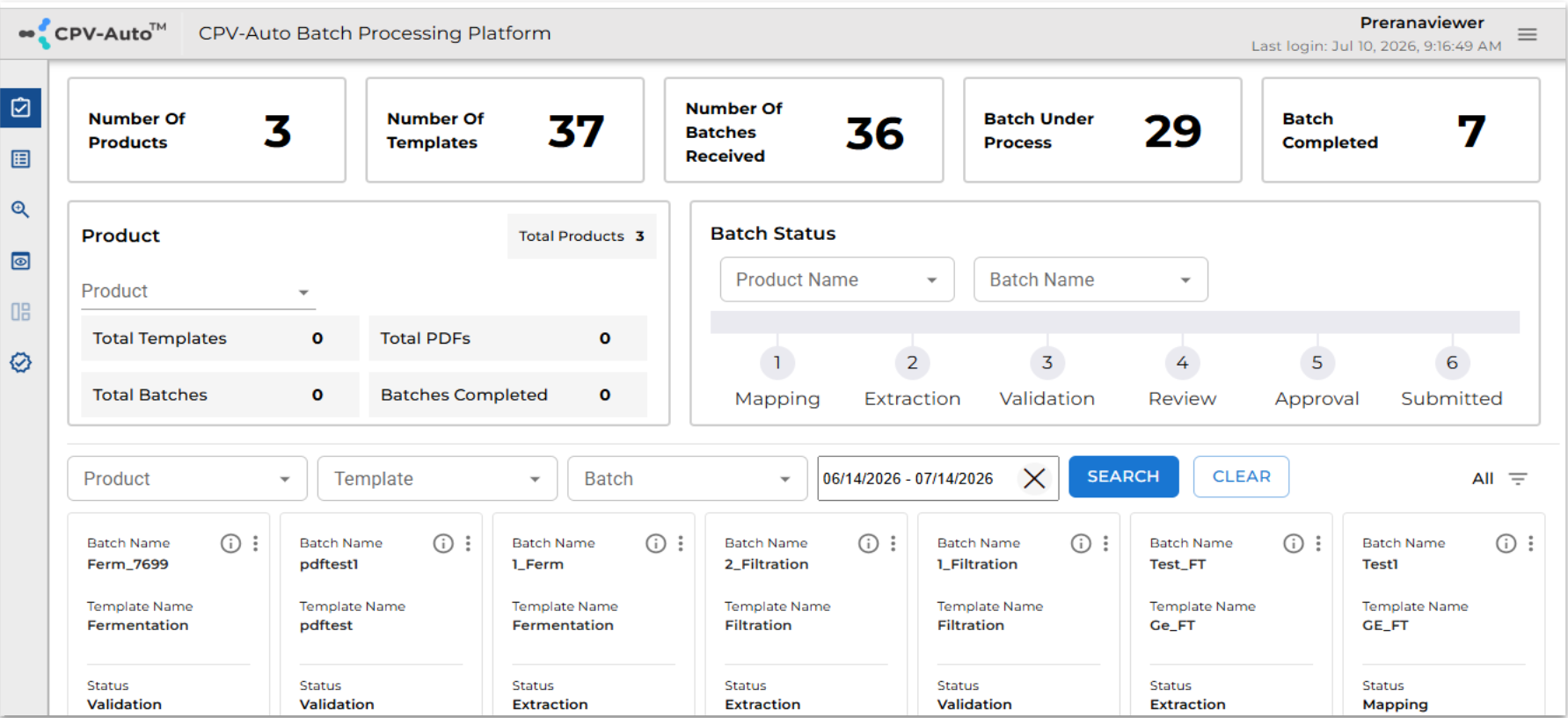
Task: Open more options for batch pdftest1
Action: click(469, 543)
